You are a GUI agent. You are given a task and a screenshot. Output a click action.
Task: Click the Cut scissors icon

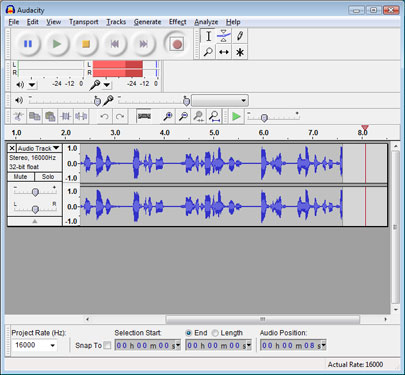click(18, 116)
